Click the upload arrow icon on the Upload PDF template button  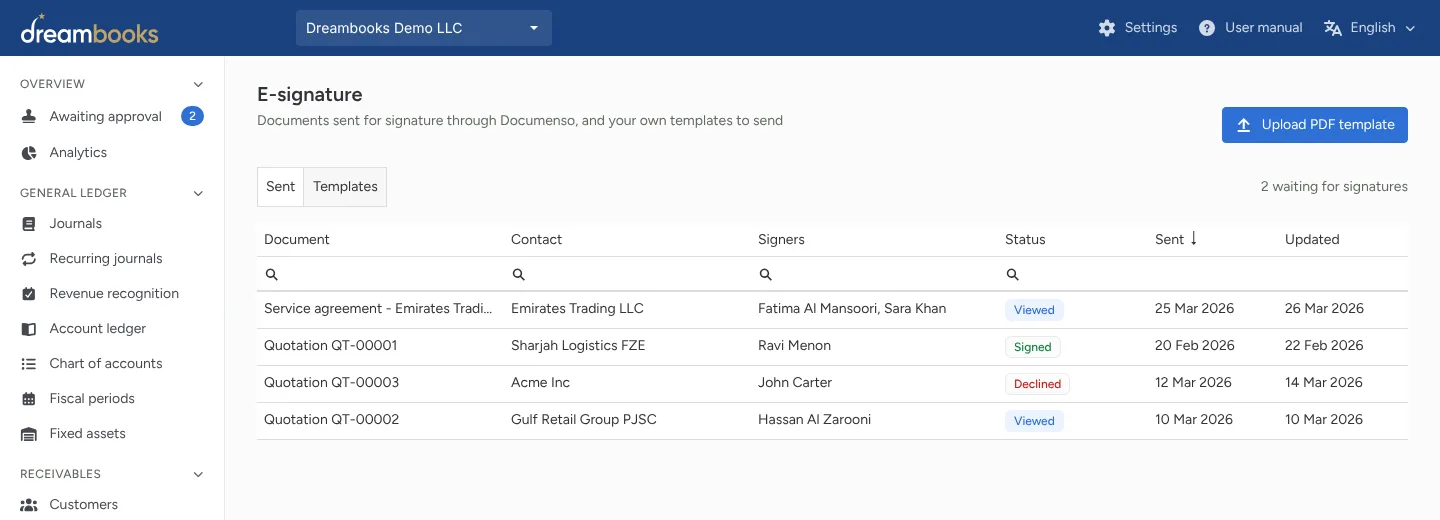point(1244,125)
